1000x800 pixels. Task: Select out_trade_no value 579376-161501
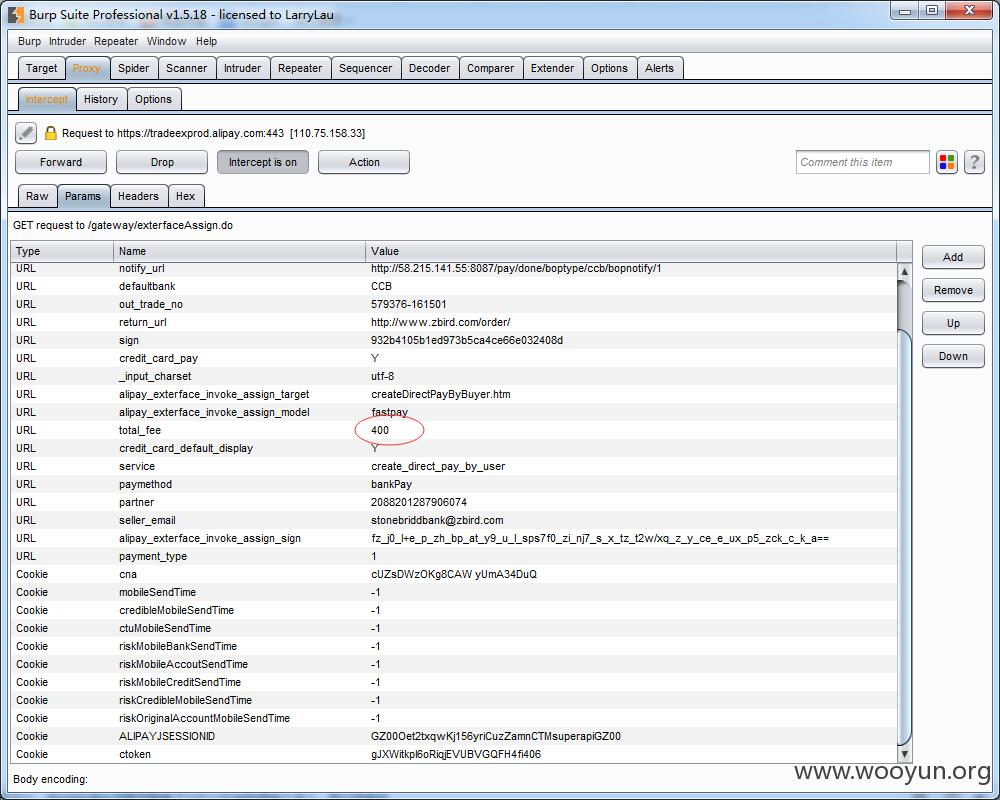tap(409, 304)
